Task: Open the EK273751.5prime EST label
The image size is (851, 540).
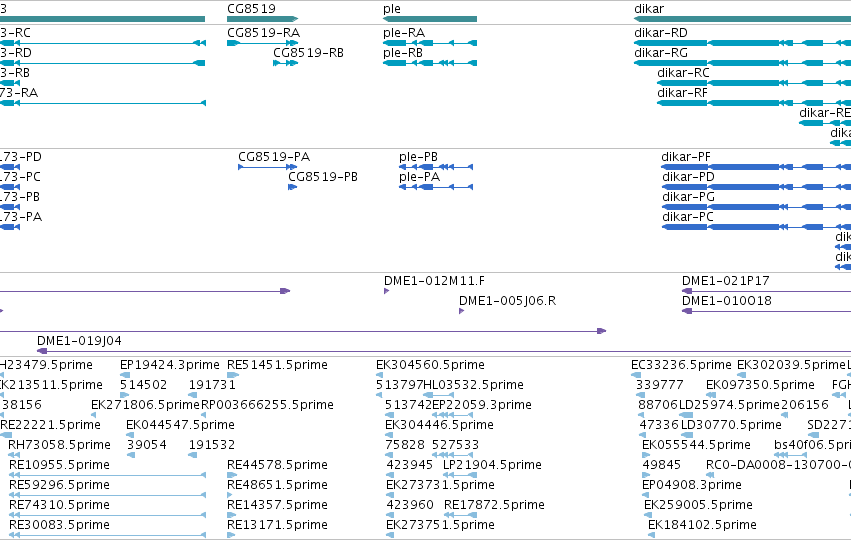Action: [440, 525]
